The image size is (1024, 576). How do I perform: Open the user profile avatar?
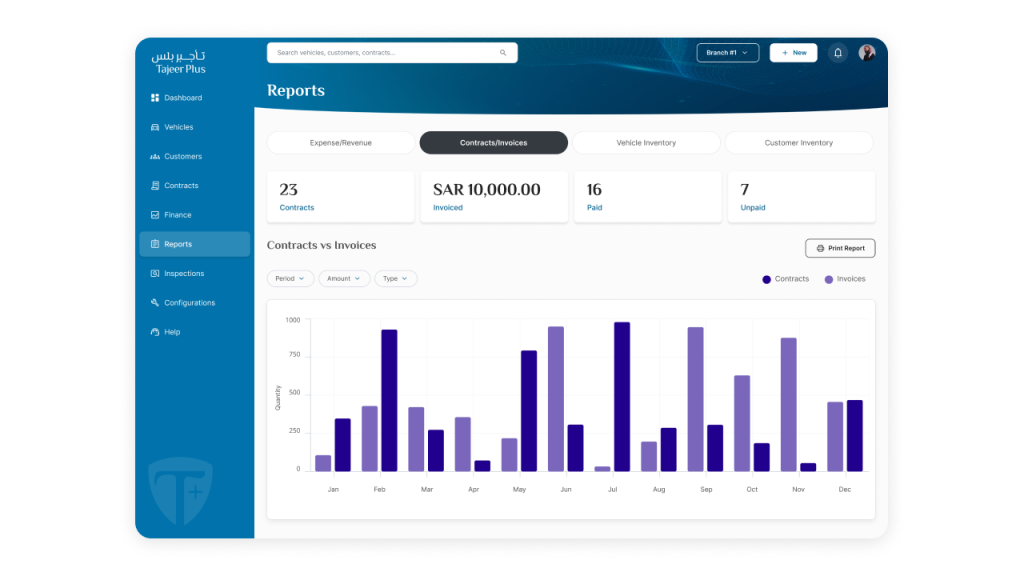(867, 53)
